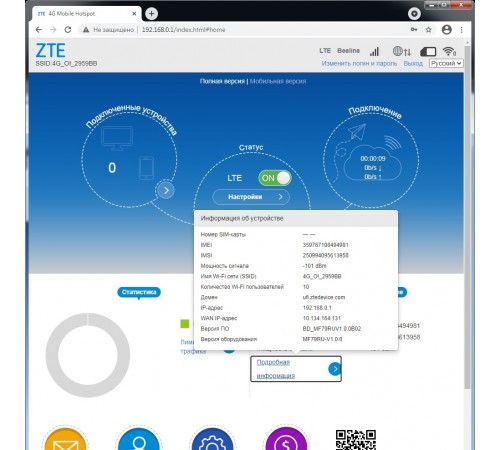
Task: Go forward in browser history
Action: [53, 30]
